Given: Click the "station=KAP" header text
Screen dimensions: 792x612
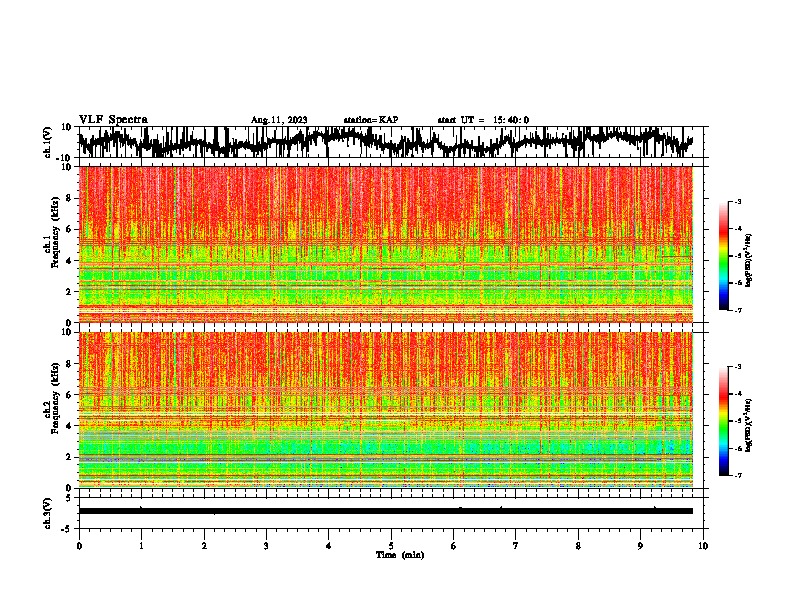Looking at the screenshot, I should point(371,120).
